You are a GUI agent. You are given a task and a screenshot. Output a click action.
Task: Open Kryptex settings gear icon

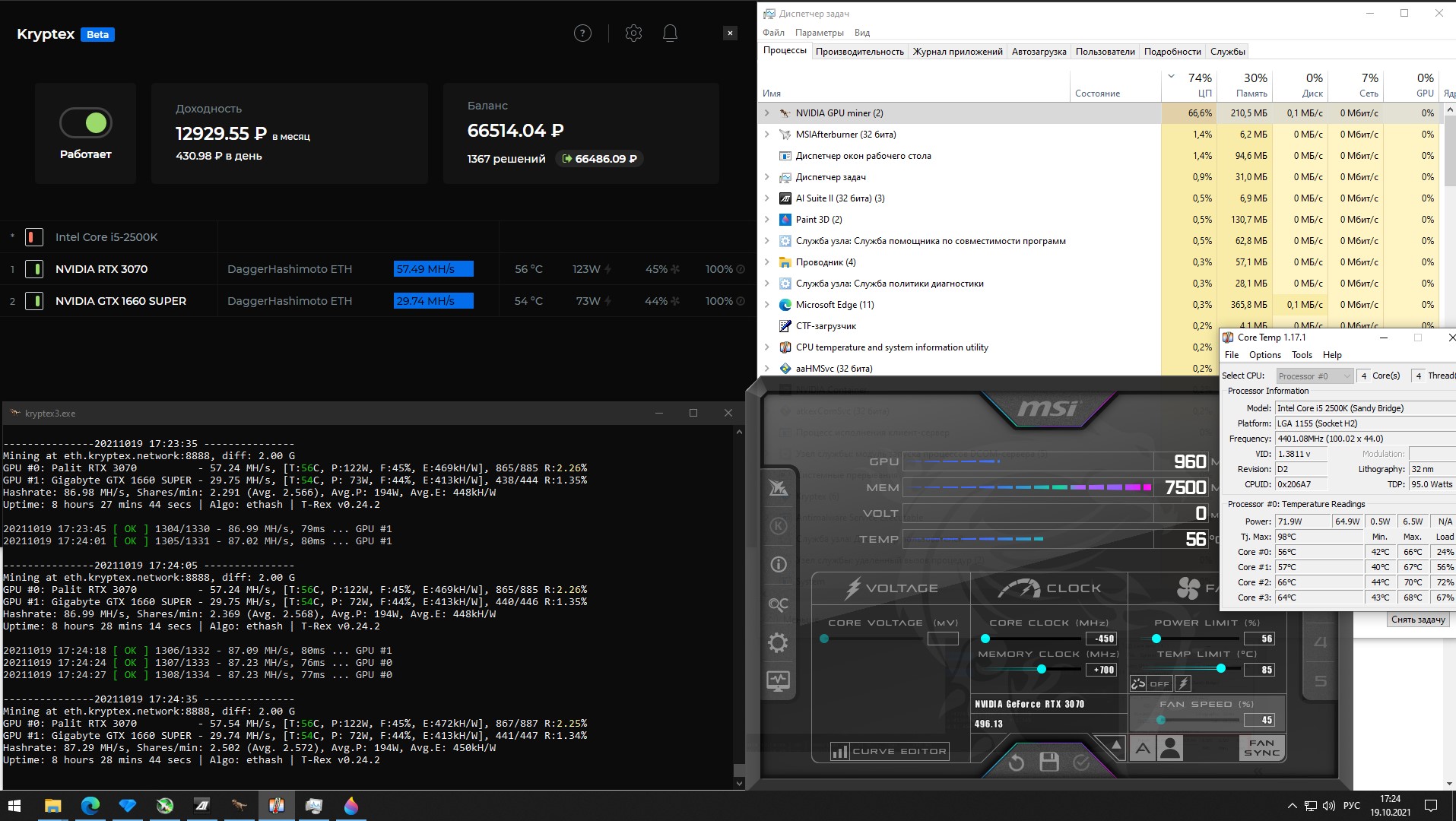click(633, 33)
